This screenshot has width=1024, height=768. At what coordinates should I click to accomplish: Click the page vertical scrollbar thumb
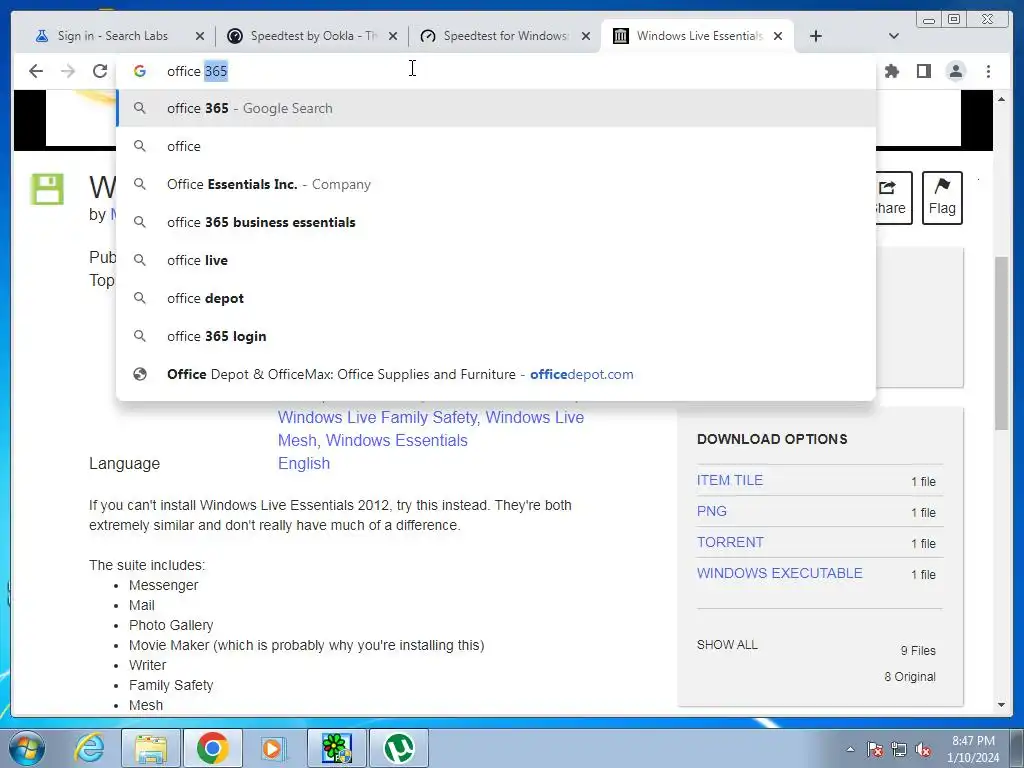(x=1001, y=343)
